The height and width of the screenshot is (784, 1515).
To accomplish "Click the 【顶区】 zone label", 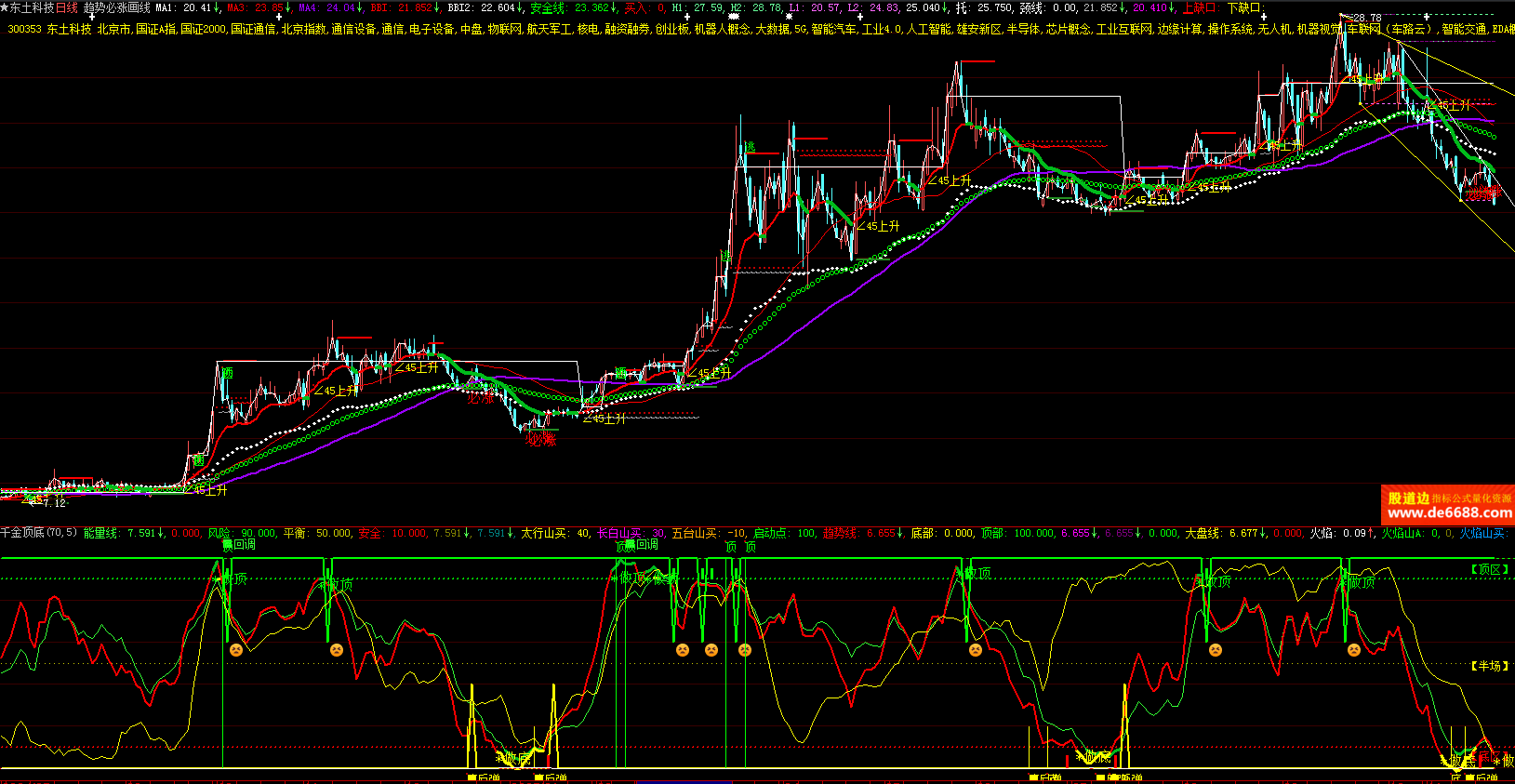I will pyautogui.click(x=1489, y=569).
